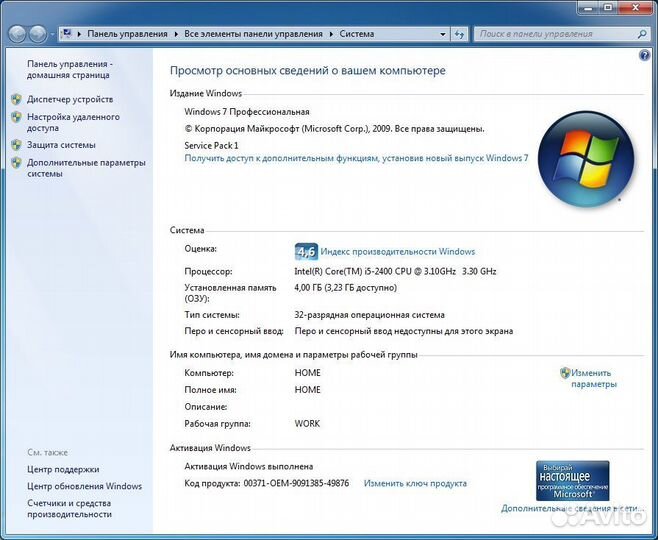Open Защита системы link
Viewport: 658px width, 540px height.
[61, 145]
